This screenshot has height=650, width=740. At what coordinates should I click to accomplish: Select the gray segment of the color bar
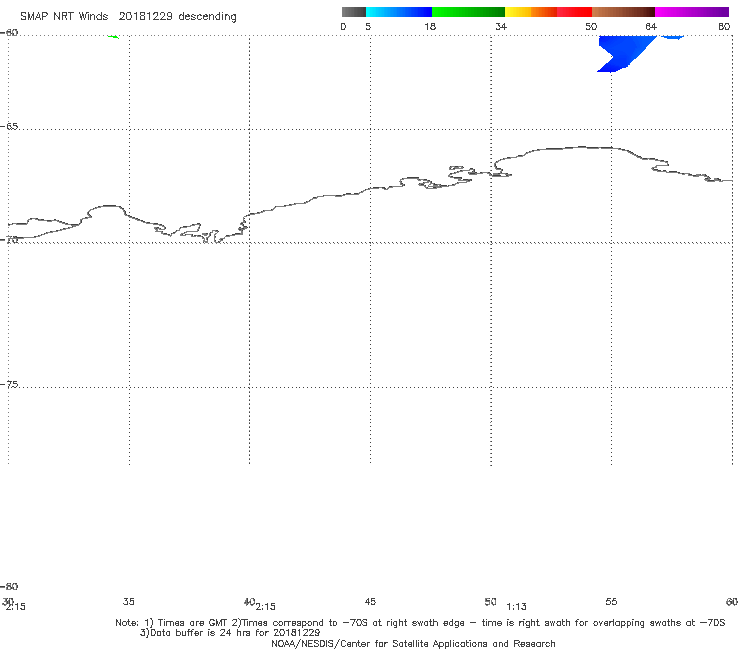tap(353, 12)
